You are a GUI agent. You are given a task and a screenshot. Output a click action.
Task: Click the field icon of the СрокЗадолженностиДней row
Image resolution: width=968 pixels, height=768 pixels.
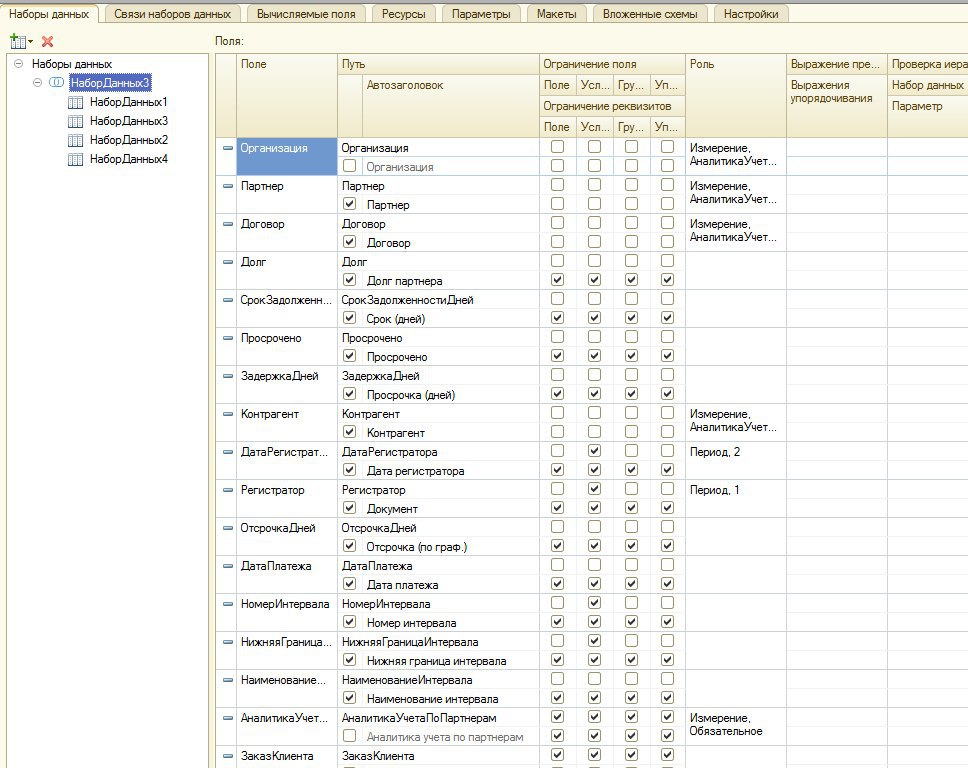(228, 300)
